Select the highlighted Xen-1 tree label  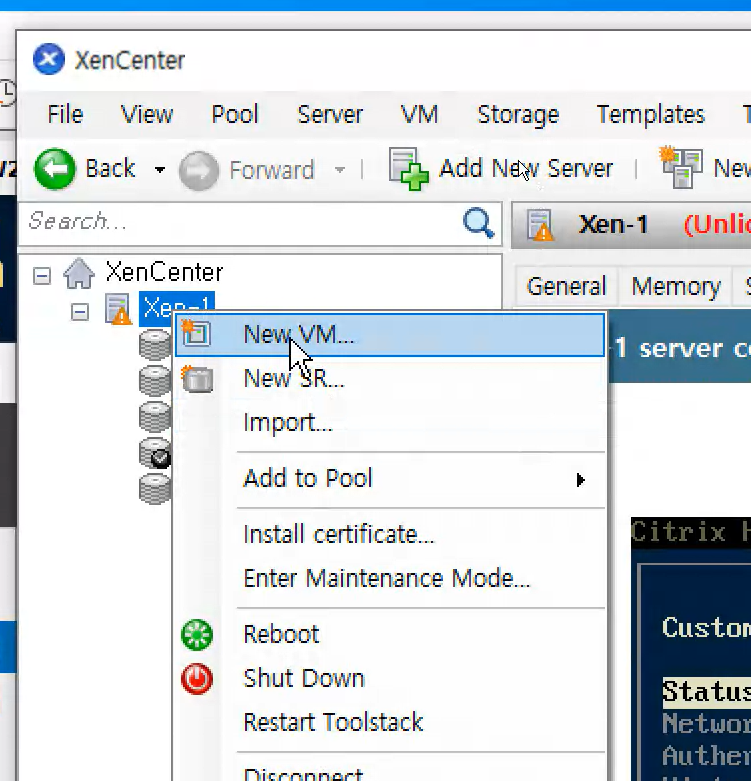[x=177, y=309]
